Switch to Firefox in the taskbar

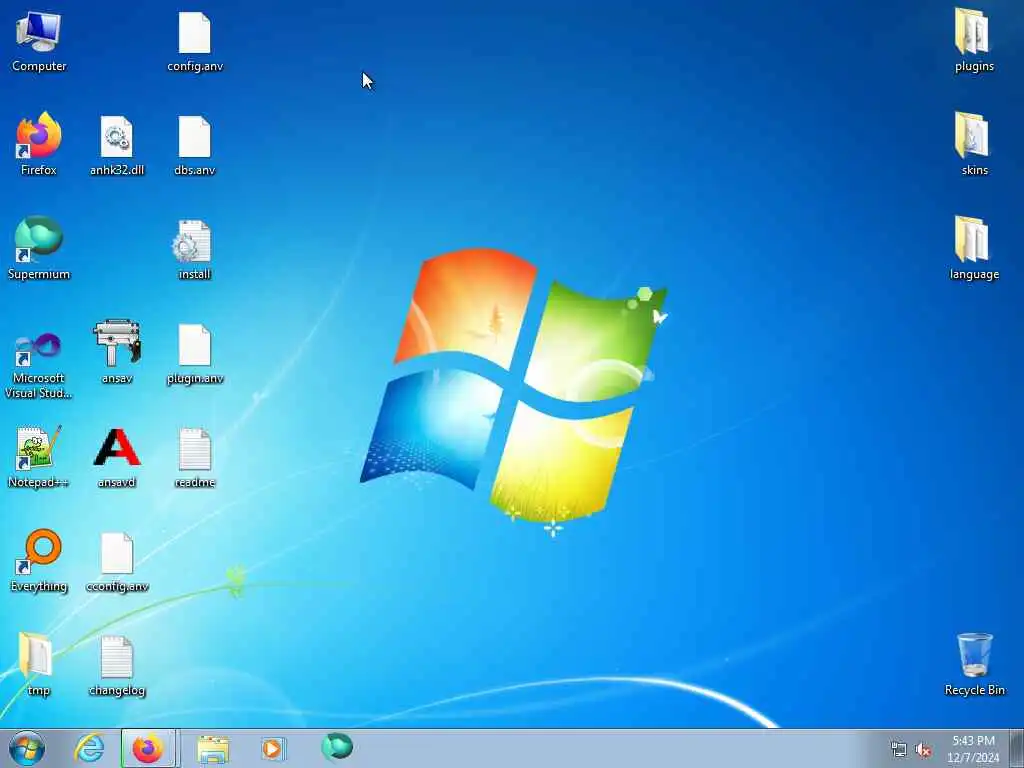point(148,748)
